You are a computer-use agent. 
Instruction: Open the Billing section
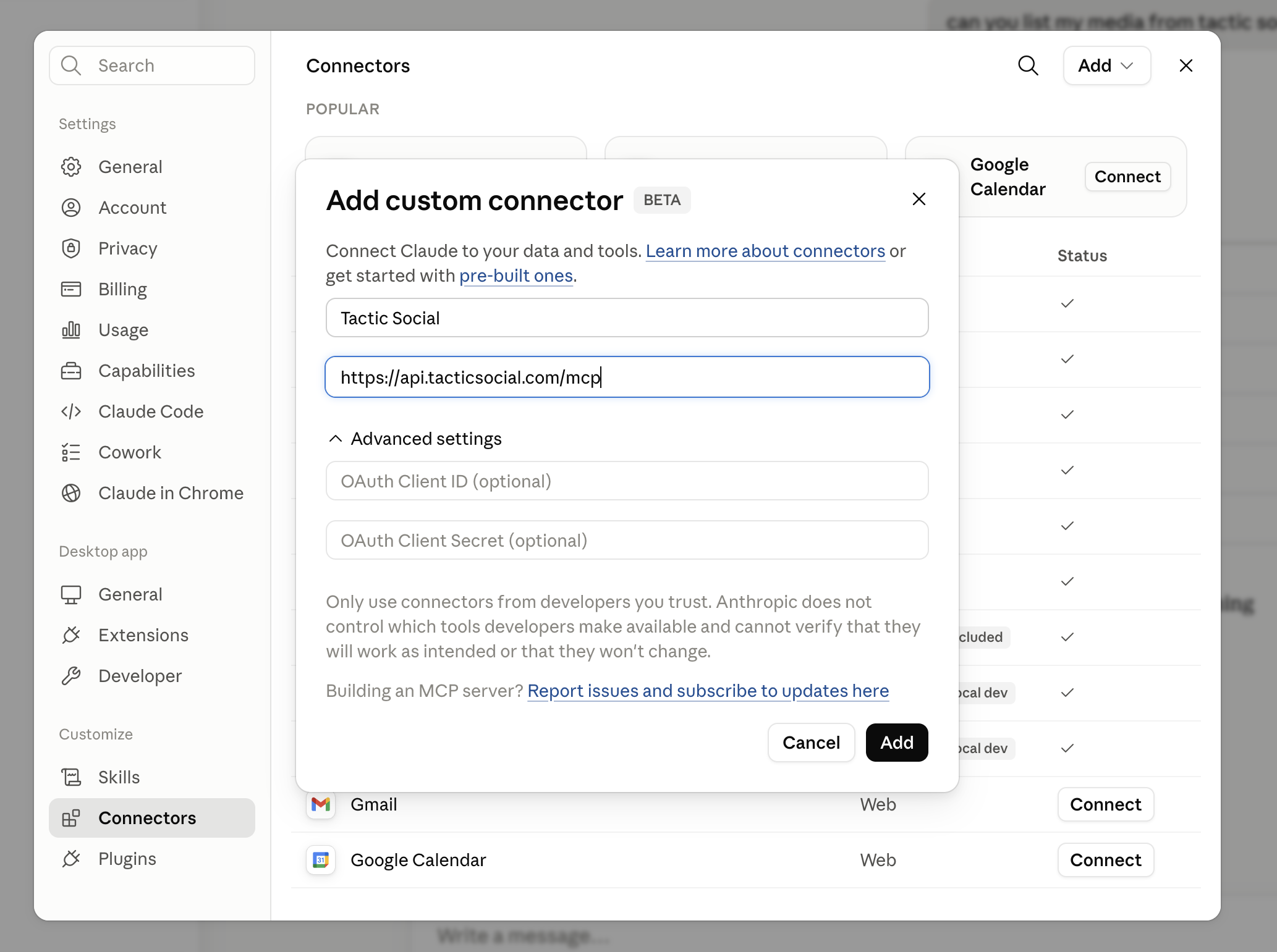[152, 289]
